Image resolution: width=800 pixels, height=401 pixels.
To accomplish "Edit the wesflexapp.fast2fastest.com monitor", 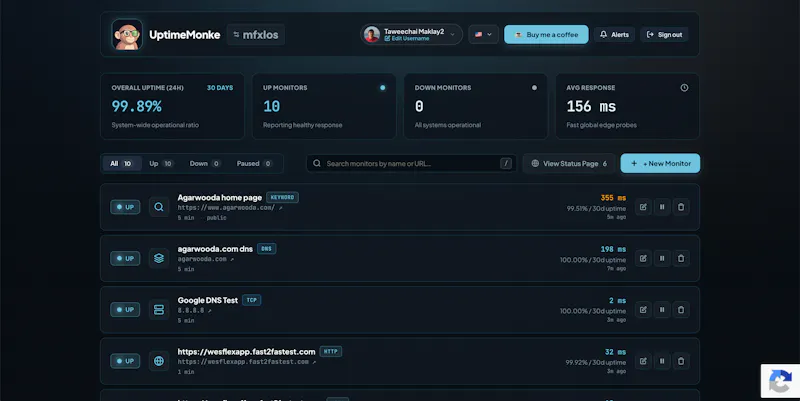I will [643, 361].
